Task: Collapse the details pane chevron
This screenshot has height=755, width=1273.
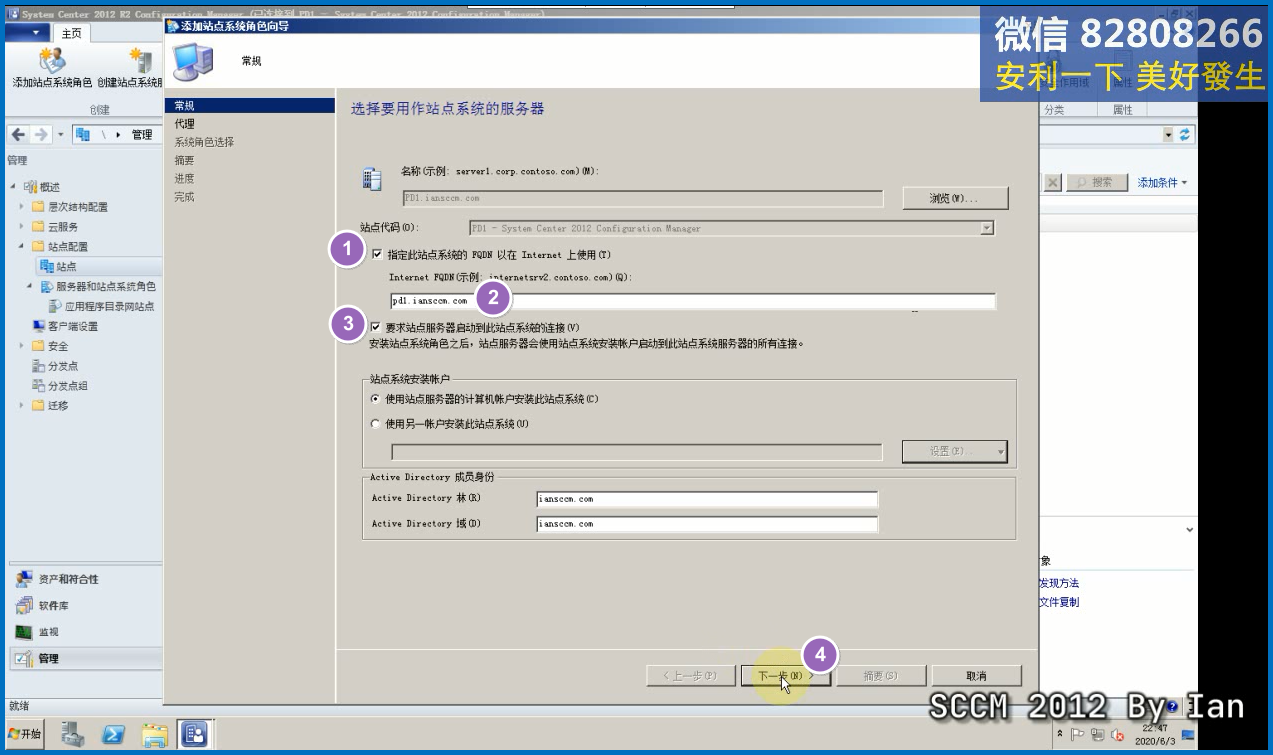Action: [1189, 529]
